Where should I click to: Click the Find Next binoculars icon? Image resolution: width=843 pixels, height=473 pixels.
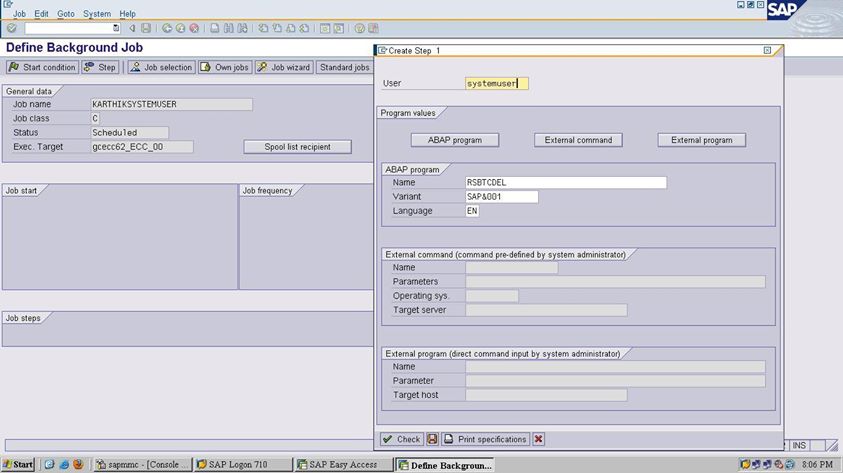(x=242, y=28)
